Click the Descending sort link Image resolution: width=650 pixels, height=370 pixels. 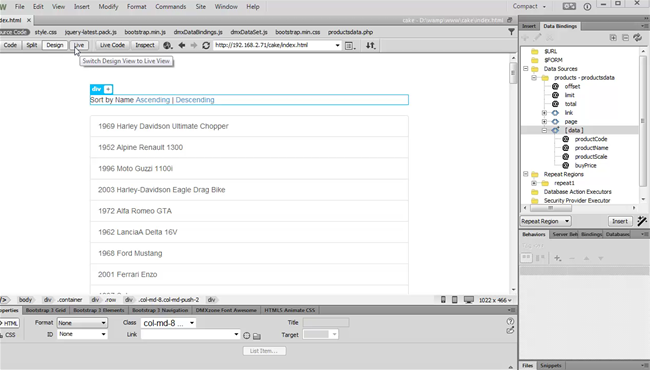(x=195, y=100)
